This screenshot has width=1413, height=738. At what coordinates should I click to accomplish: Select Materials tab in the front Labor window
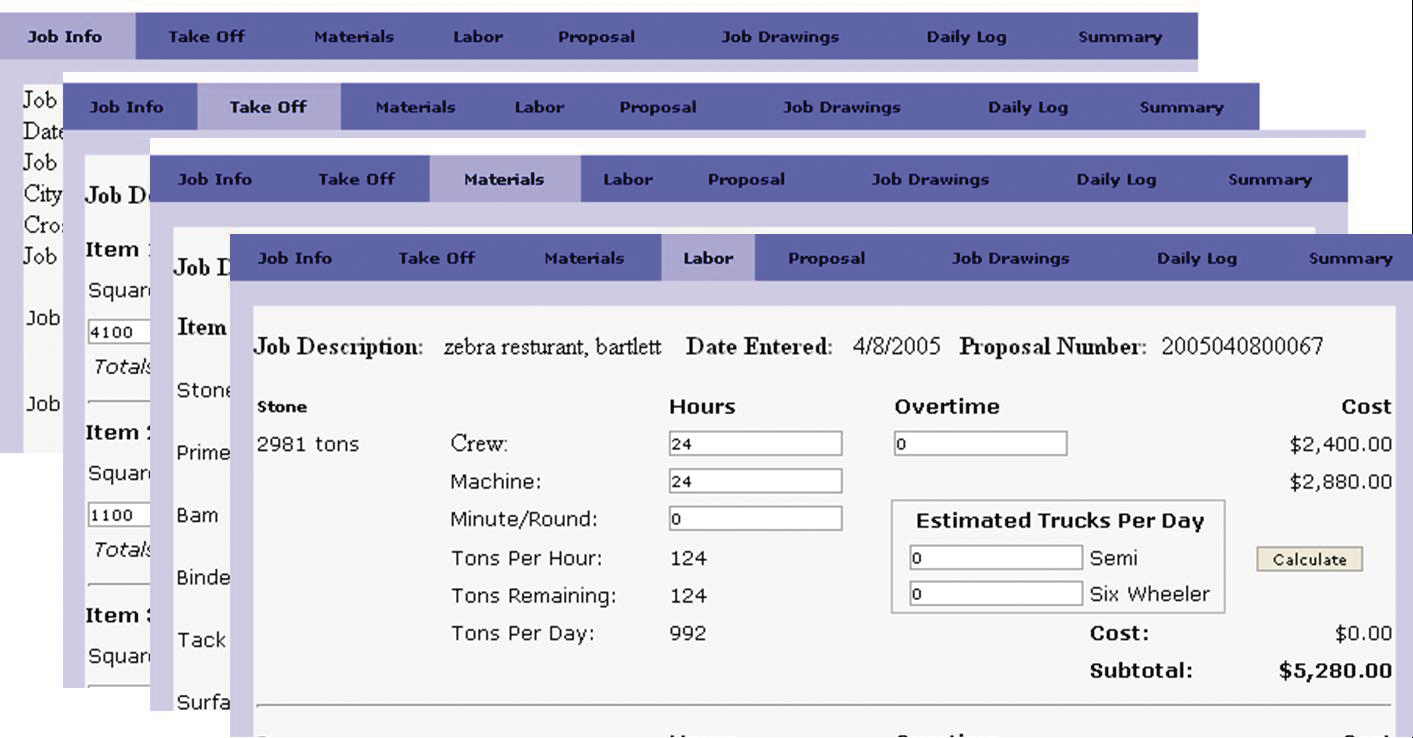tap(584, 258)
